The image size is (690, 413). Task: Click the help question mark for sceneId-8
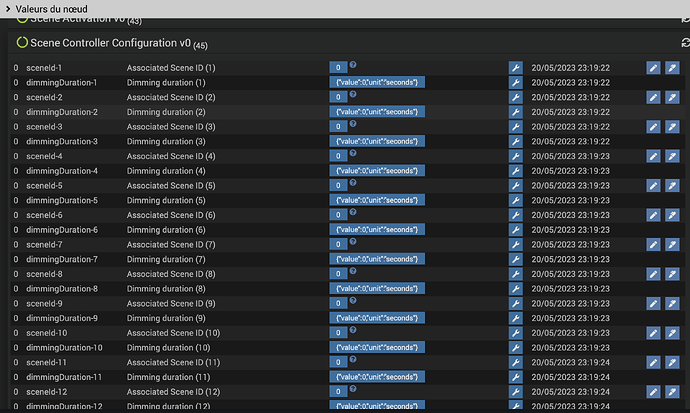pyautogui.click(x=353, y=271)
